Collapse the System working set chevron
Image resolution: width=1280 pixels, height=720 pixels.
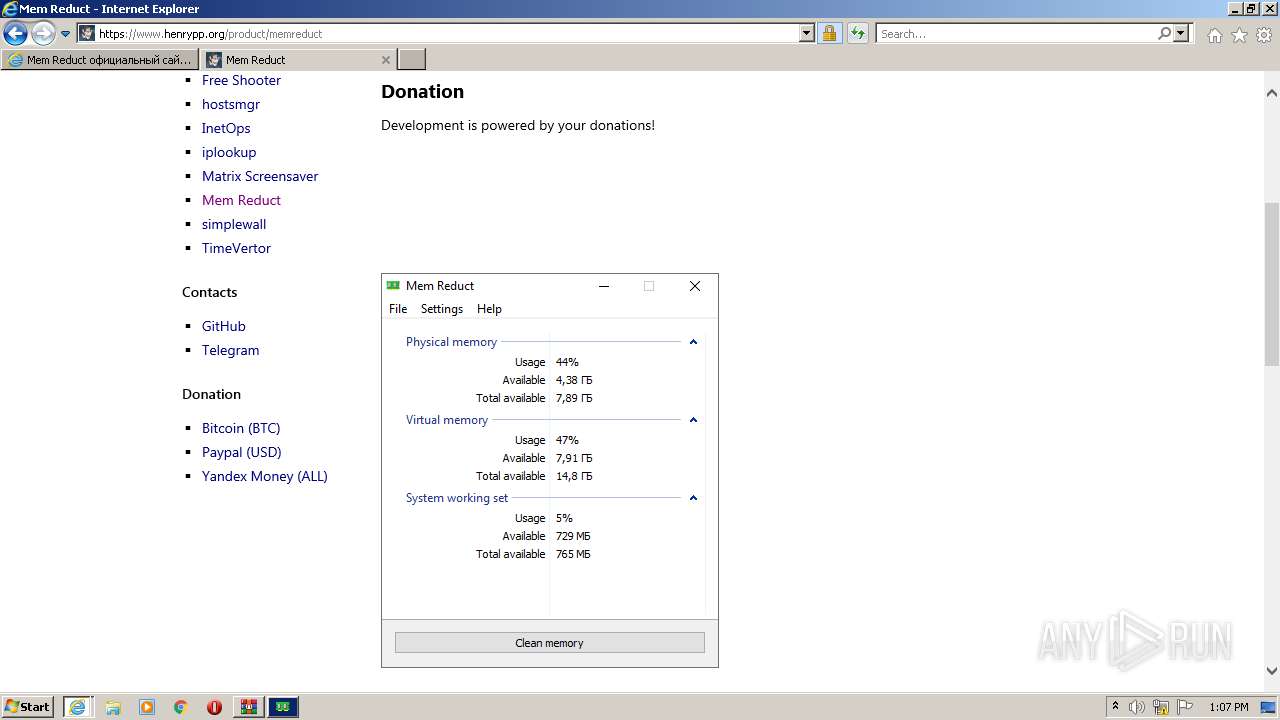(693, 498)
